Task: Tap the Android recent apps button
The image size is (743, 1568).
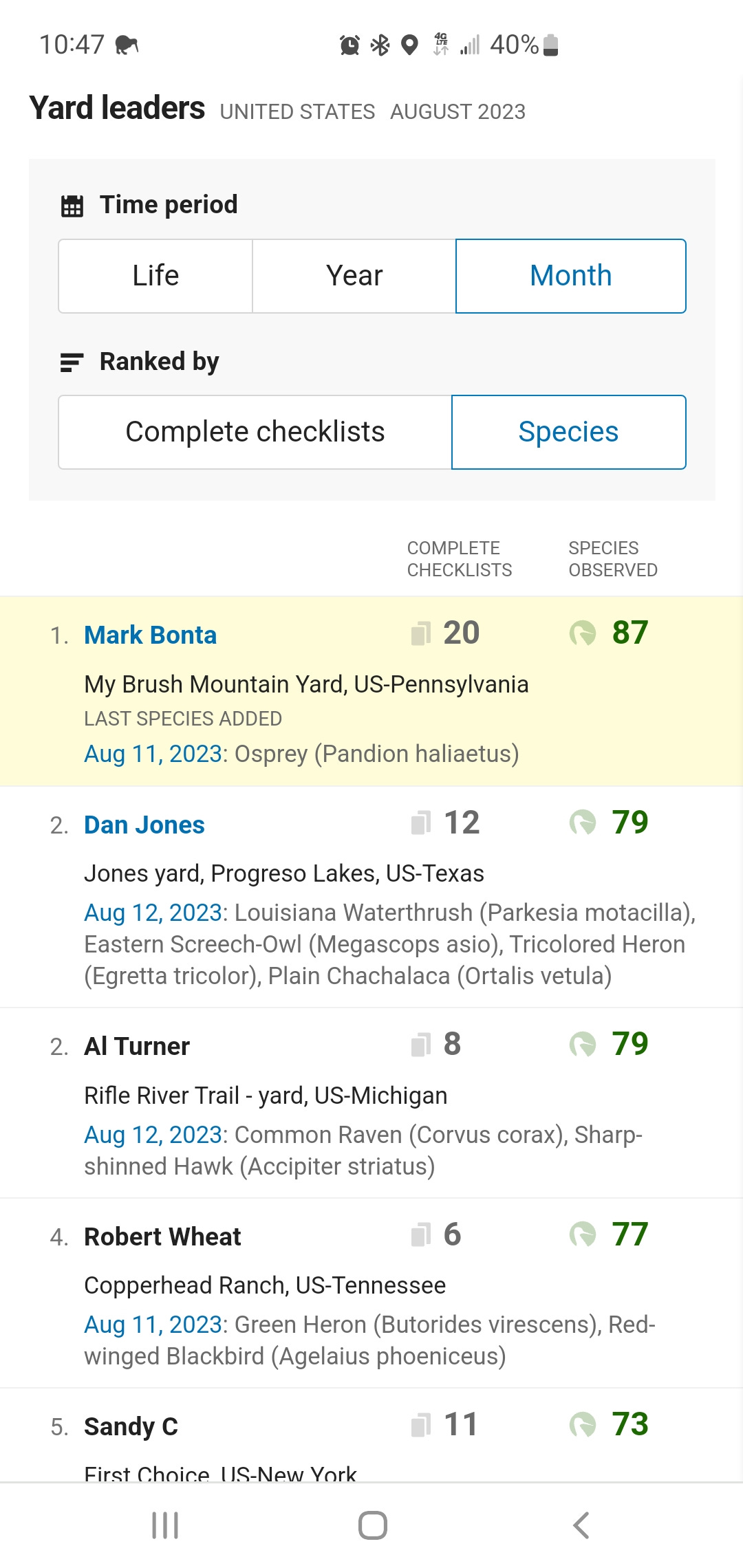Action: click(165, 1525)
